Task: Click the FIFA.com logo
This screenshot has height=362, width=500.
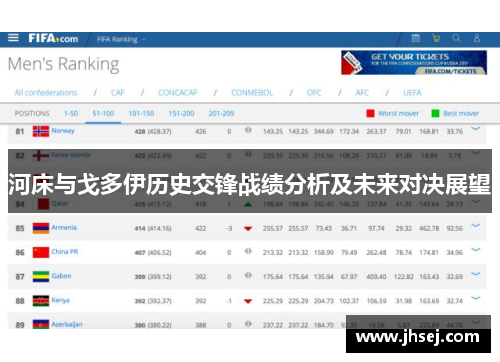Action: tap(53, 39)
